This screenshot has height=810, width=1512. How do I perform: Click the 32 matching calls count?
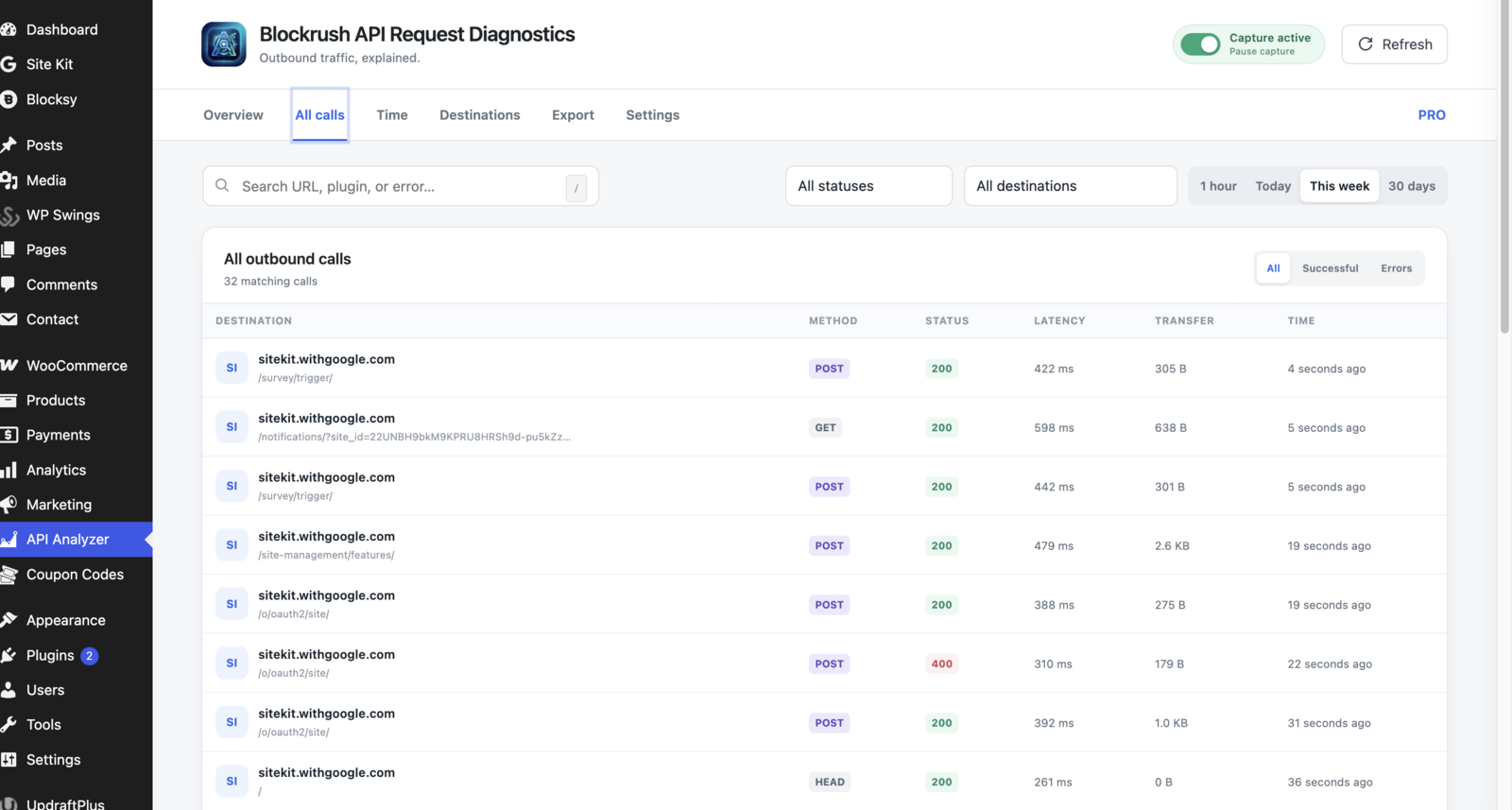(x=270, y=282)
